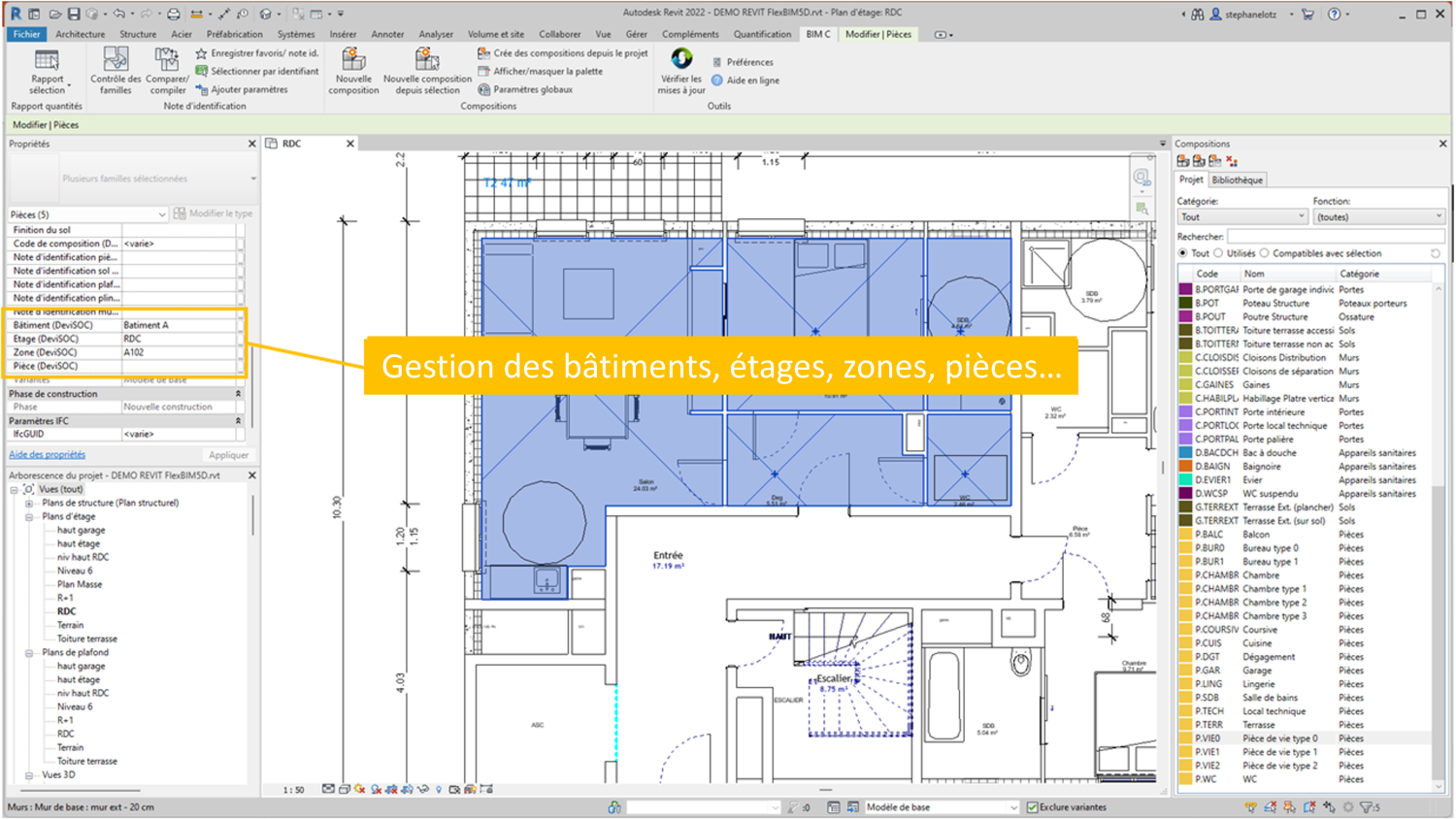The image size is (1456, 819).
Task: Open the Pièces (5) type selector dropdown
Action: point(87,214)
